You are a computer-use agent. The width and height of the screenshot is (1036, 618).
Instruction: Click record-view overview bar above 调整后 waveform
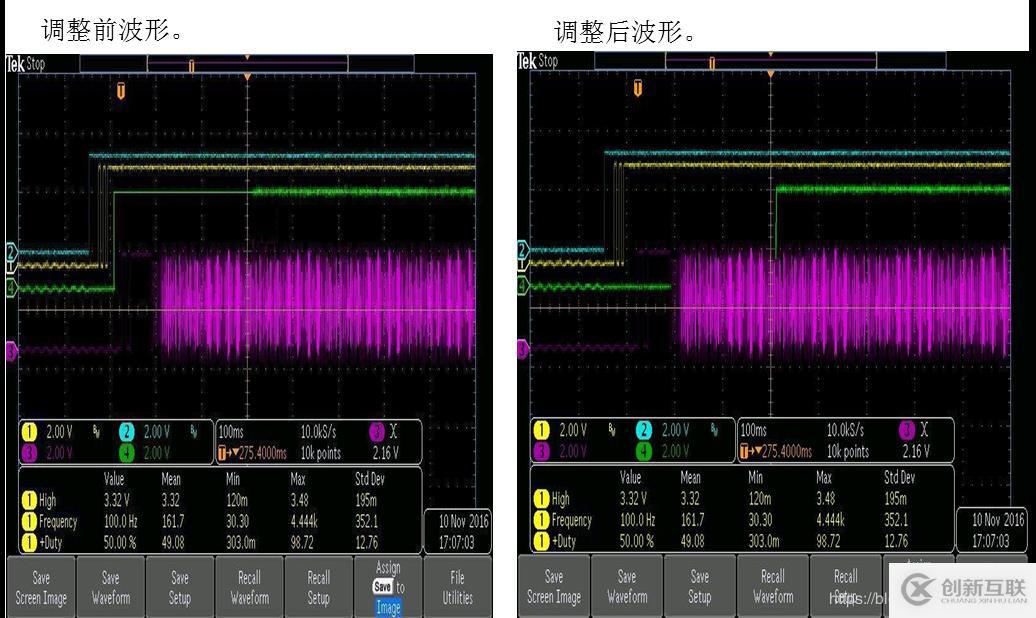[770, 61]
